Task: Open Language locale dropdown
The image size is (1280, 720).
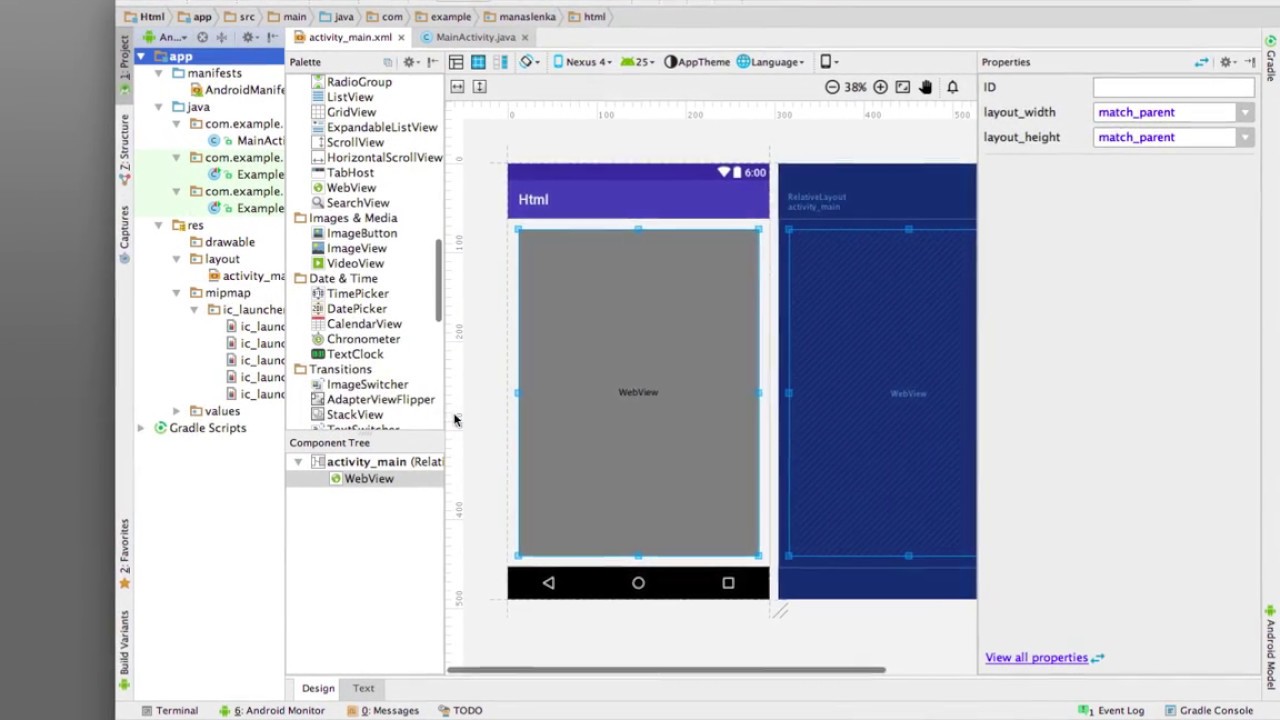Action: point(771,62)
